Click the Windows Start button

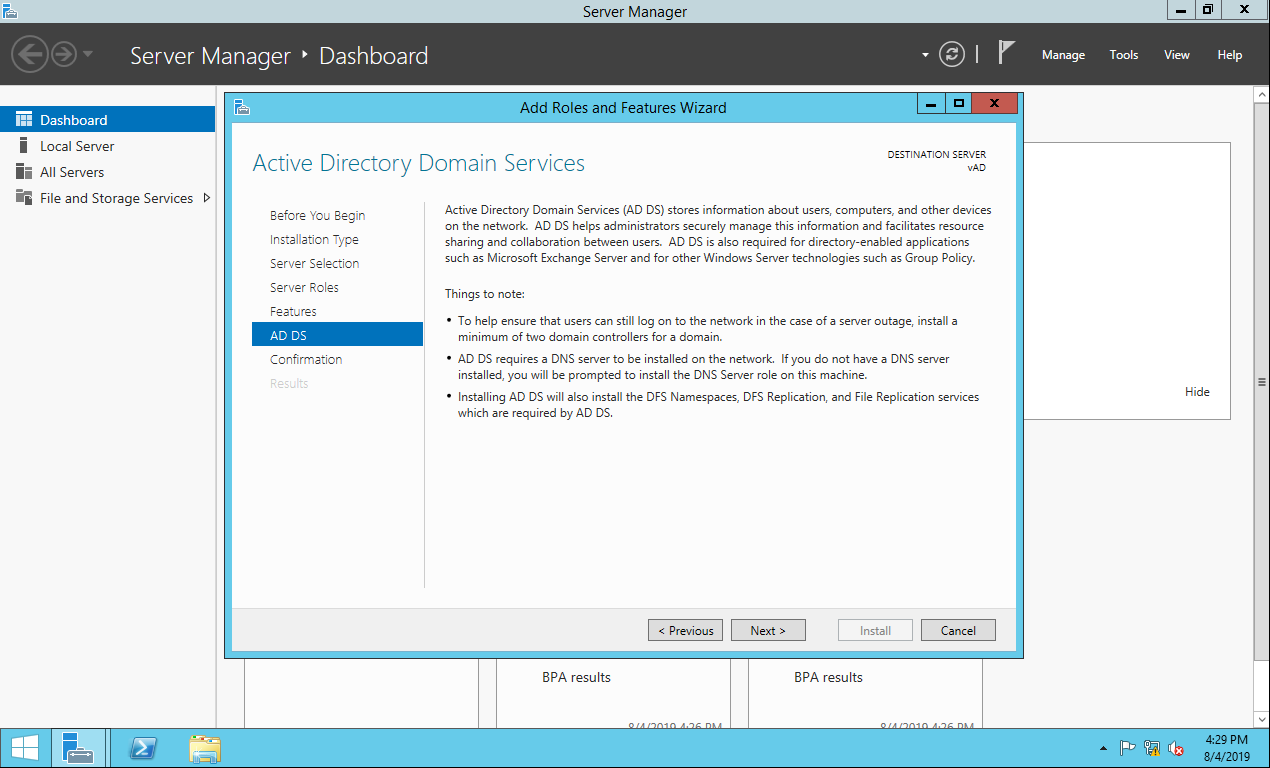tap(25, 748)
